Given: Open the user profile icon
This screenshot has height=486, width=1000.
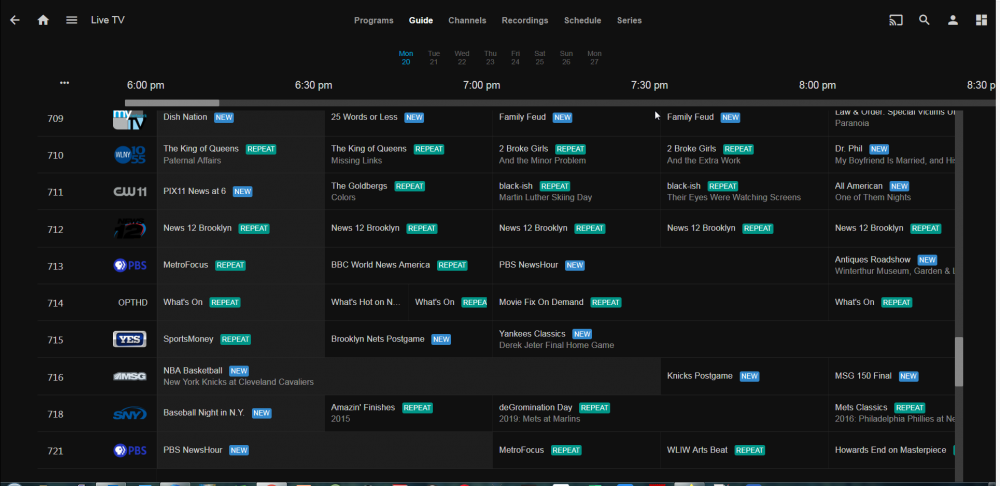Looking at the screenshot, I should click(953, 20).
